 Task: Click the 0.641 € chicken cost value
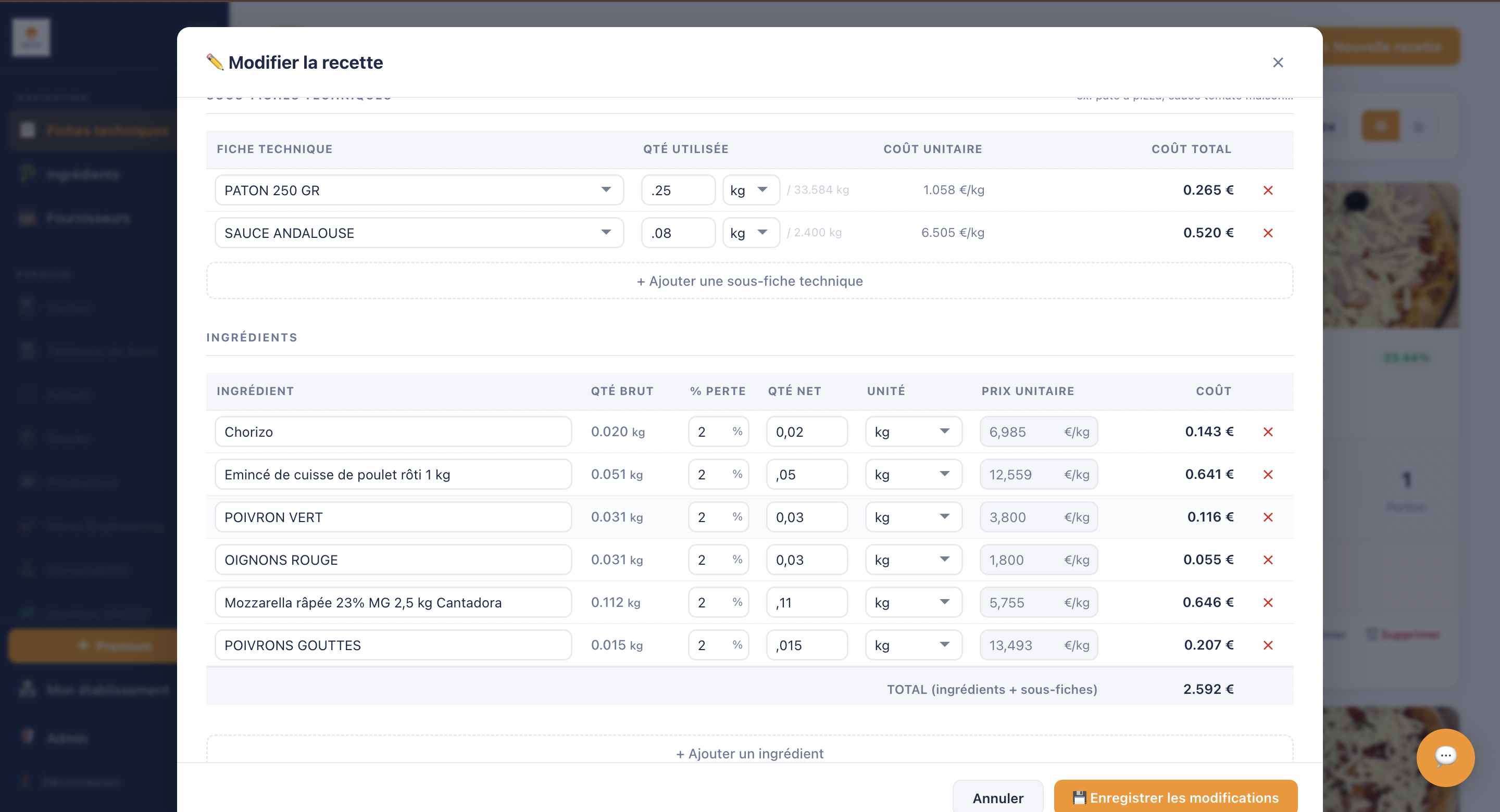pos(1209,474)
